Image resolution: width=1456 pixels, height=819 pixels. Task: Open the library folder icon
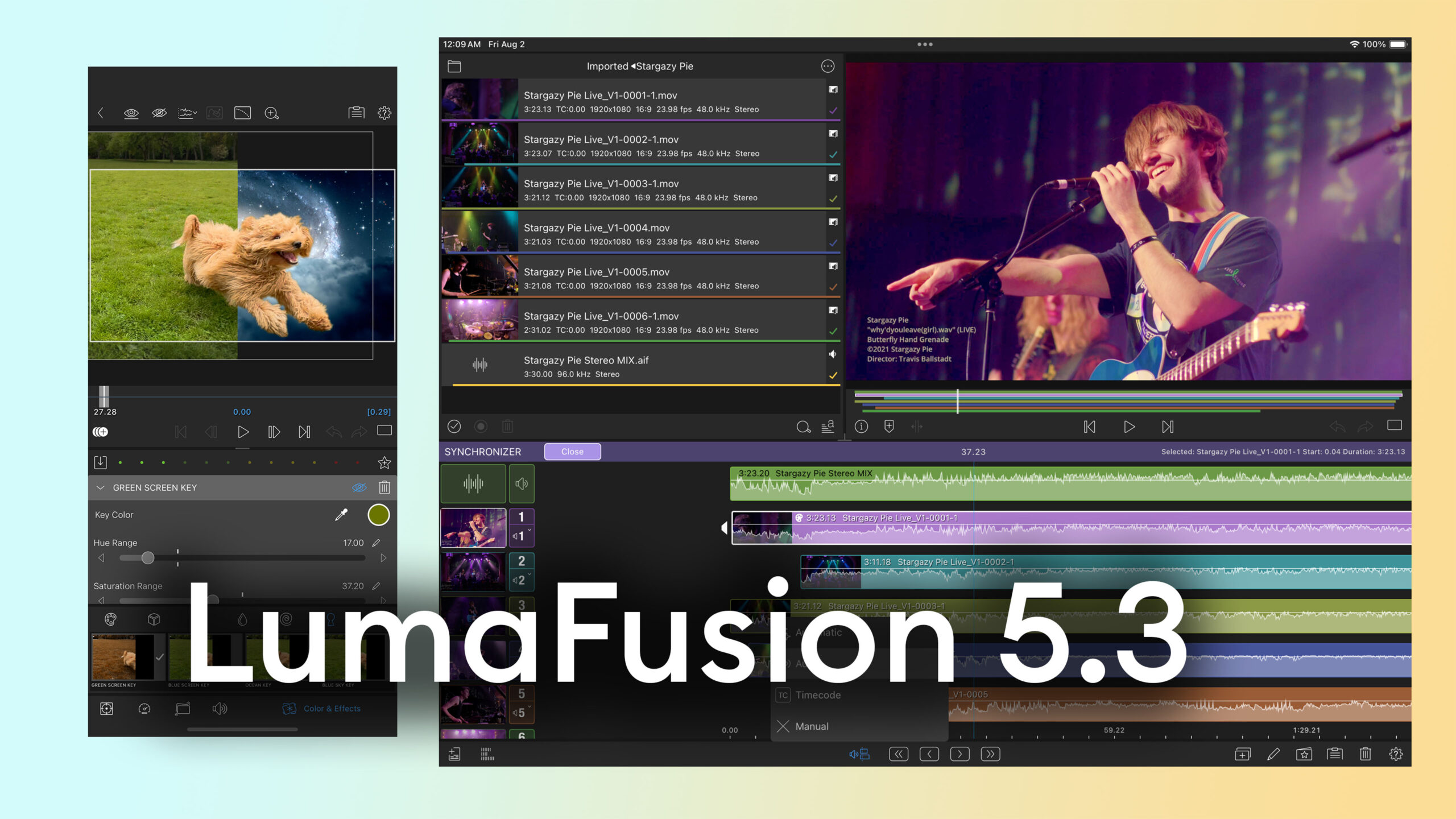pos(454,67)
